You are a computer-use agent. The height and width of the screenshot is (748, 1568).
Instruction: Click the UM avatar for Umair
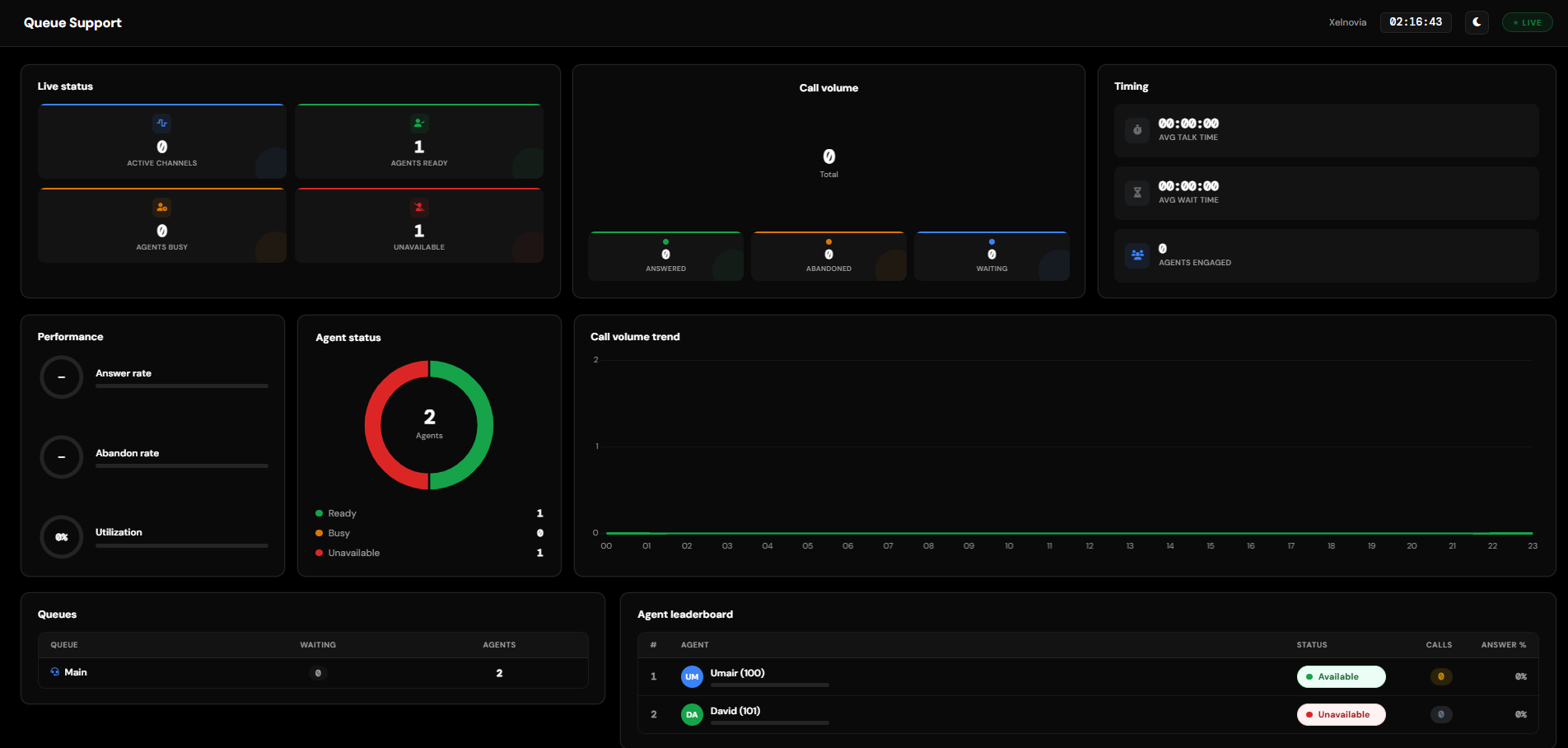click(x=692, y=677)
